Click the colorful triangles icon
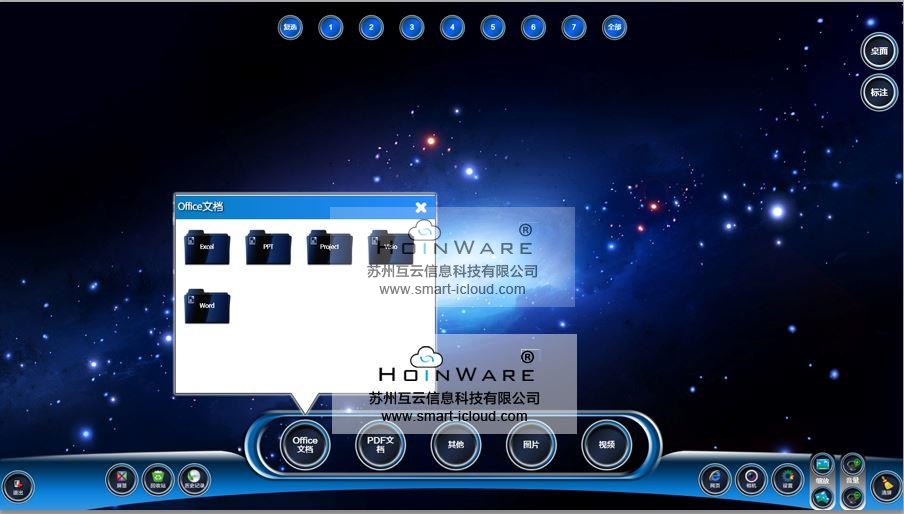904x514 pixels. pos(122,479)
